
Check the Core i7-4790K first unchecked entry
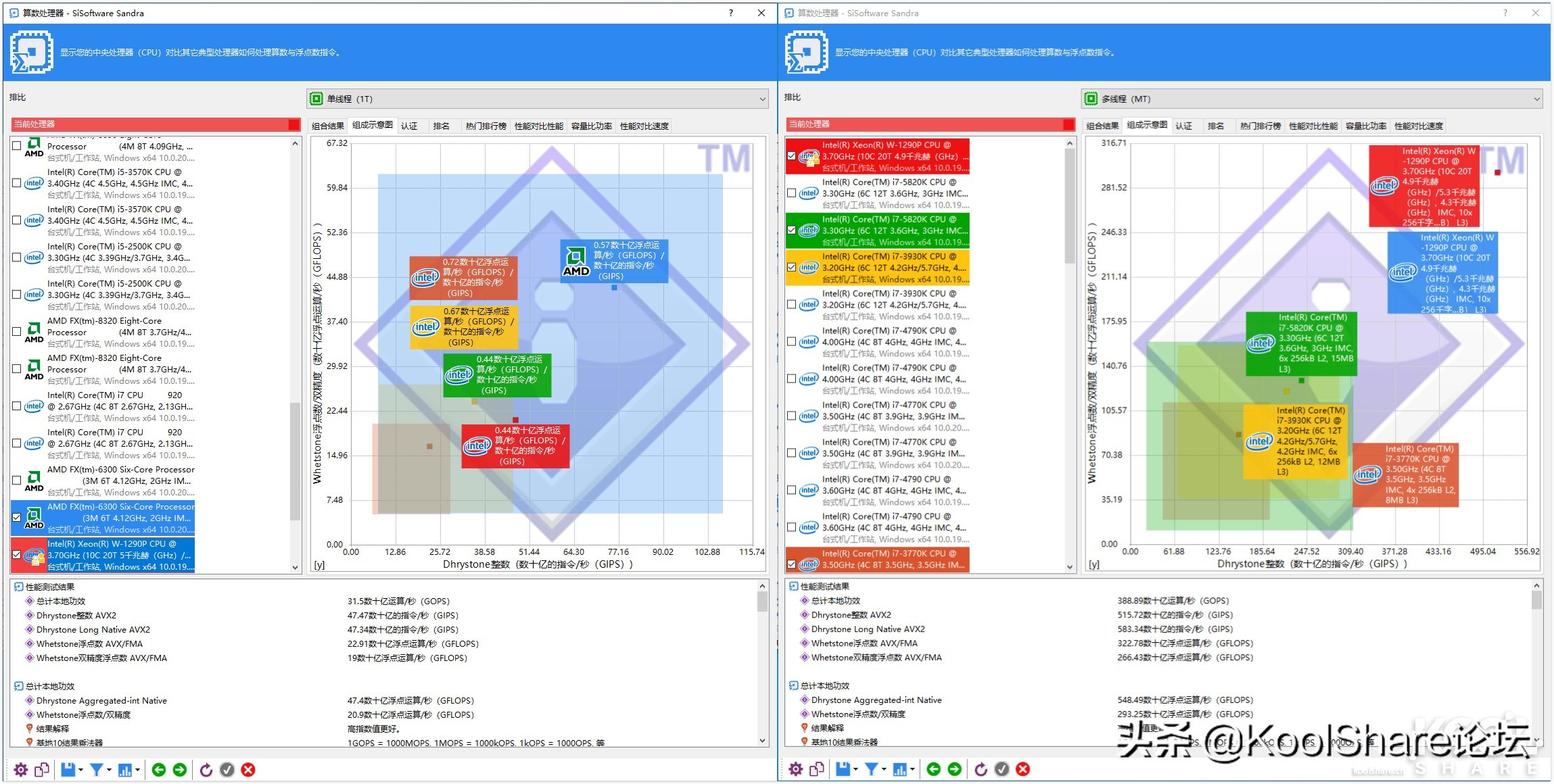click(x=792, y=342)
